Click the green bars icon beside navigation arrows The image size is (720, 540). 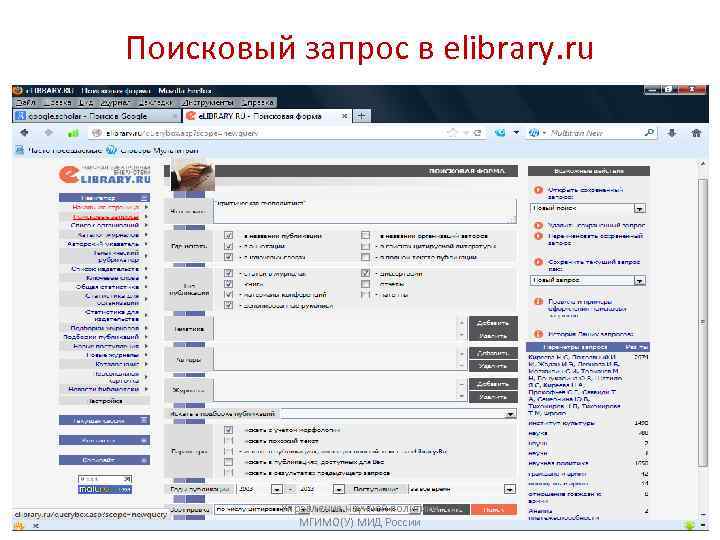point(73,133)
